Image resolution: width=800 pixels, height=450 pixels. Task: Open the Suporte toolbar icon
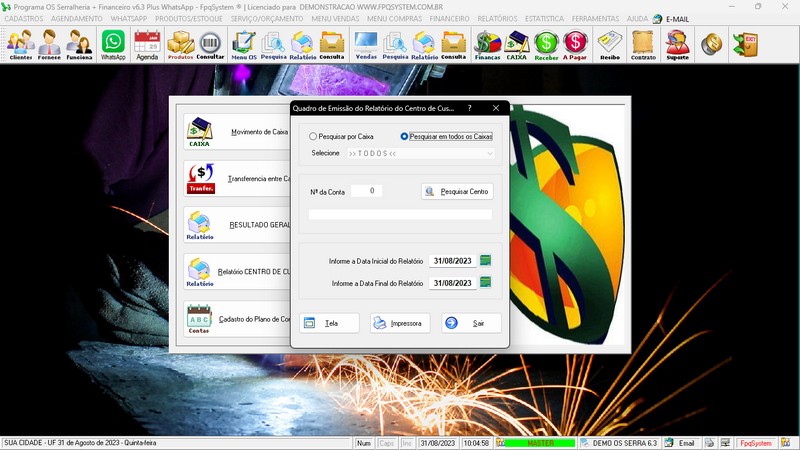677,44
